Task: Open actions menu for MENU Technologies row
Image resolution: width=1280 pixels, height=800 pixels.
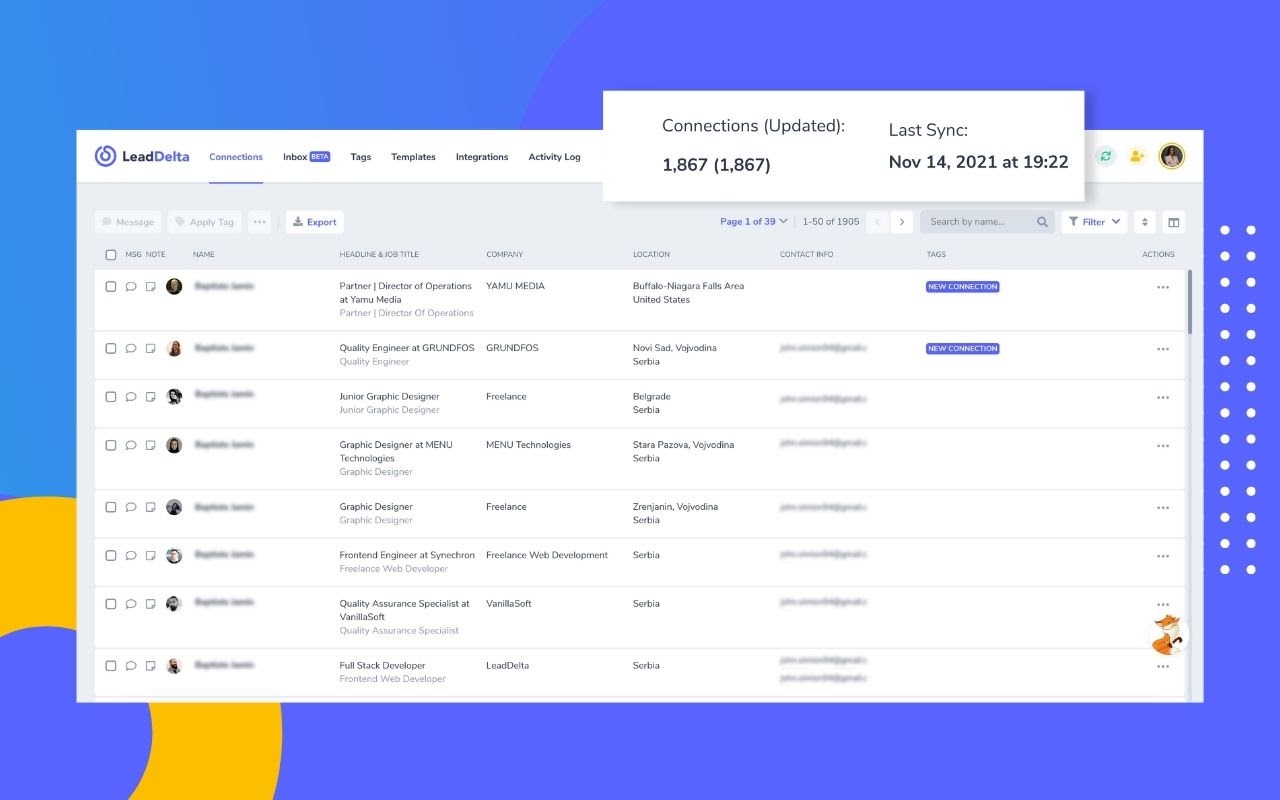Action: point(1162,446)
